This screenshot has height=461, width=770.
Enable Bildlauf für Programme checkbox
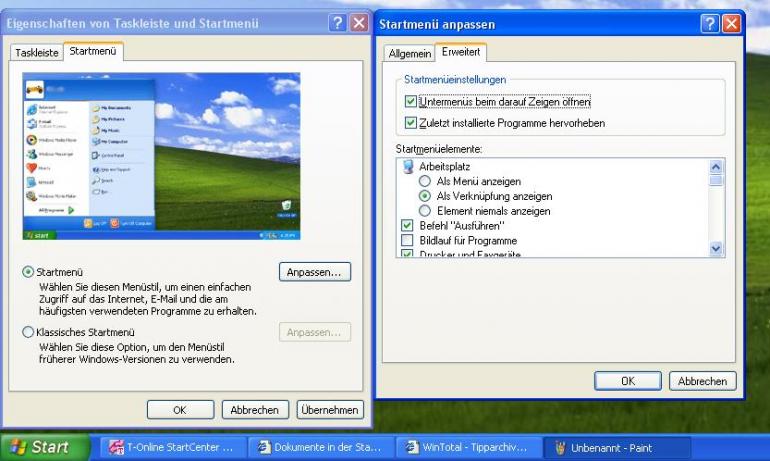[x=407, y=241]
